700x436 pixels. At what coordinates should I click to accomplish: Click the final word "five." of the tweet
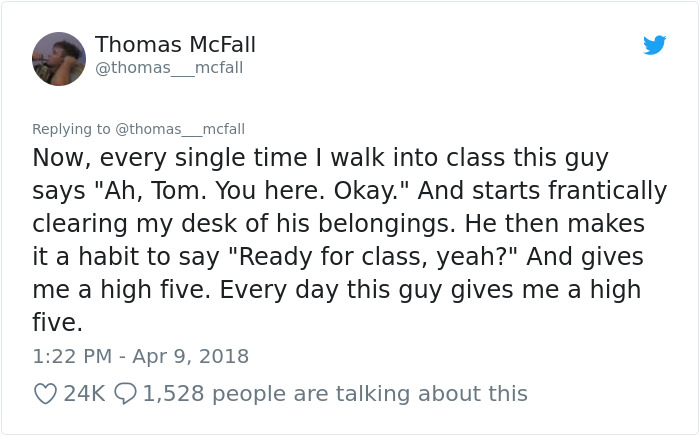click(x=55, y=322)
